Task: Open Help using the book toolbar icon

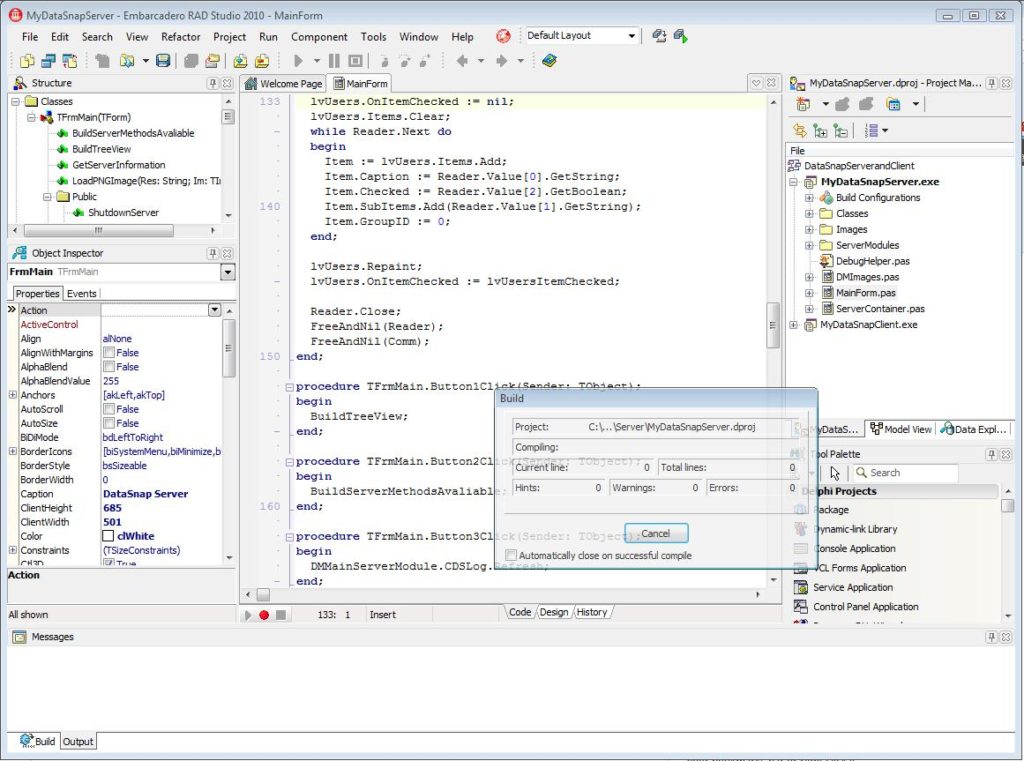Action: pos(548,60)
